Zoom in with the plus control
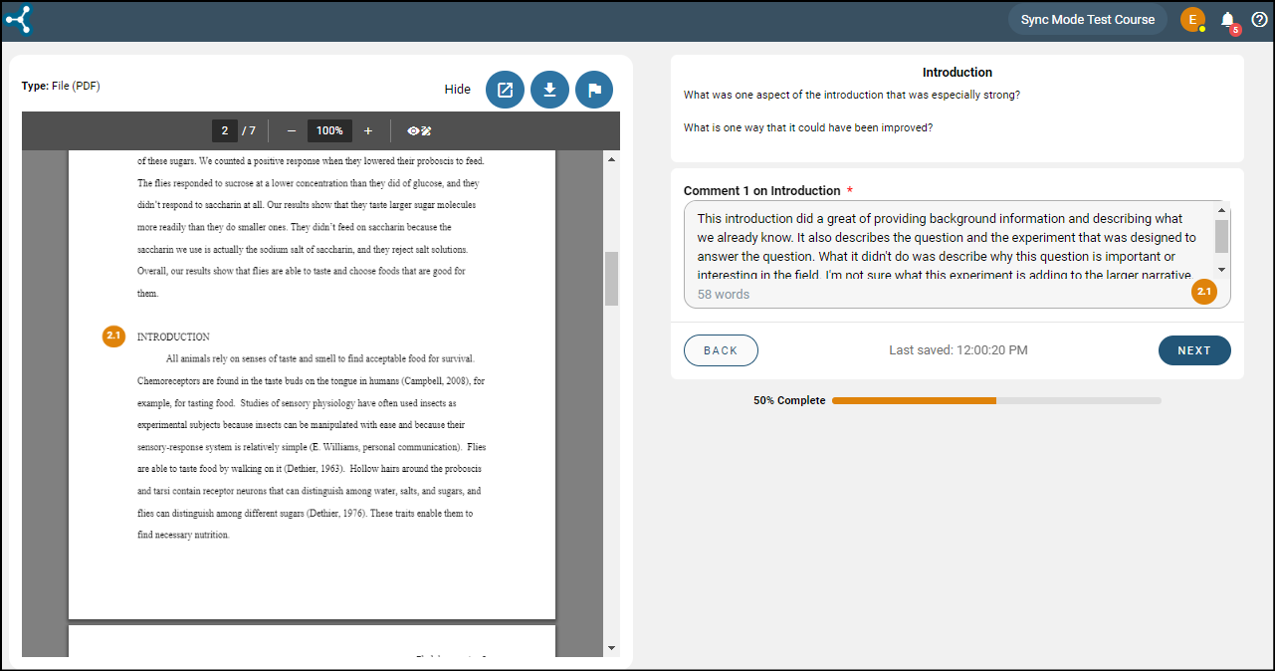Image resolution: width=1275 pixels, height=671 pixels. pyautogui.click(x=367, y=130)
